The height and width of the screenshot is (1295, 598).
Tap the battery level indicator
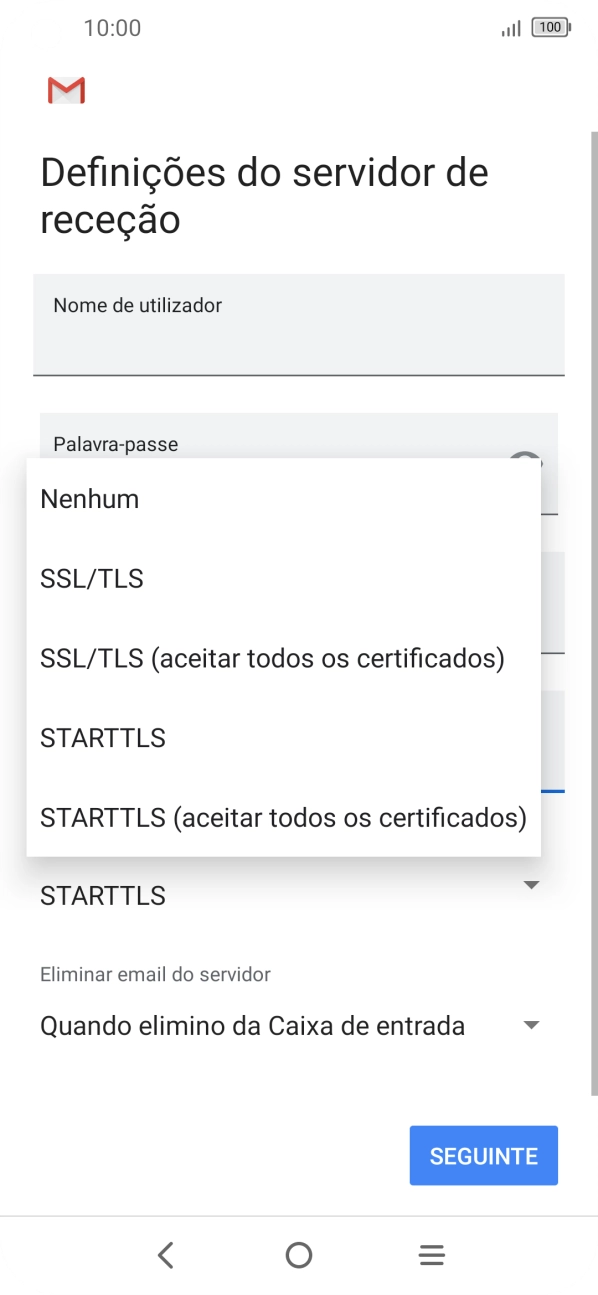click(551, 28)
